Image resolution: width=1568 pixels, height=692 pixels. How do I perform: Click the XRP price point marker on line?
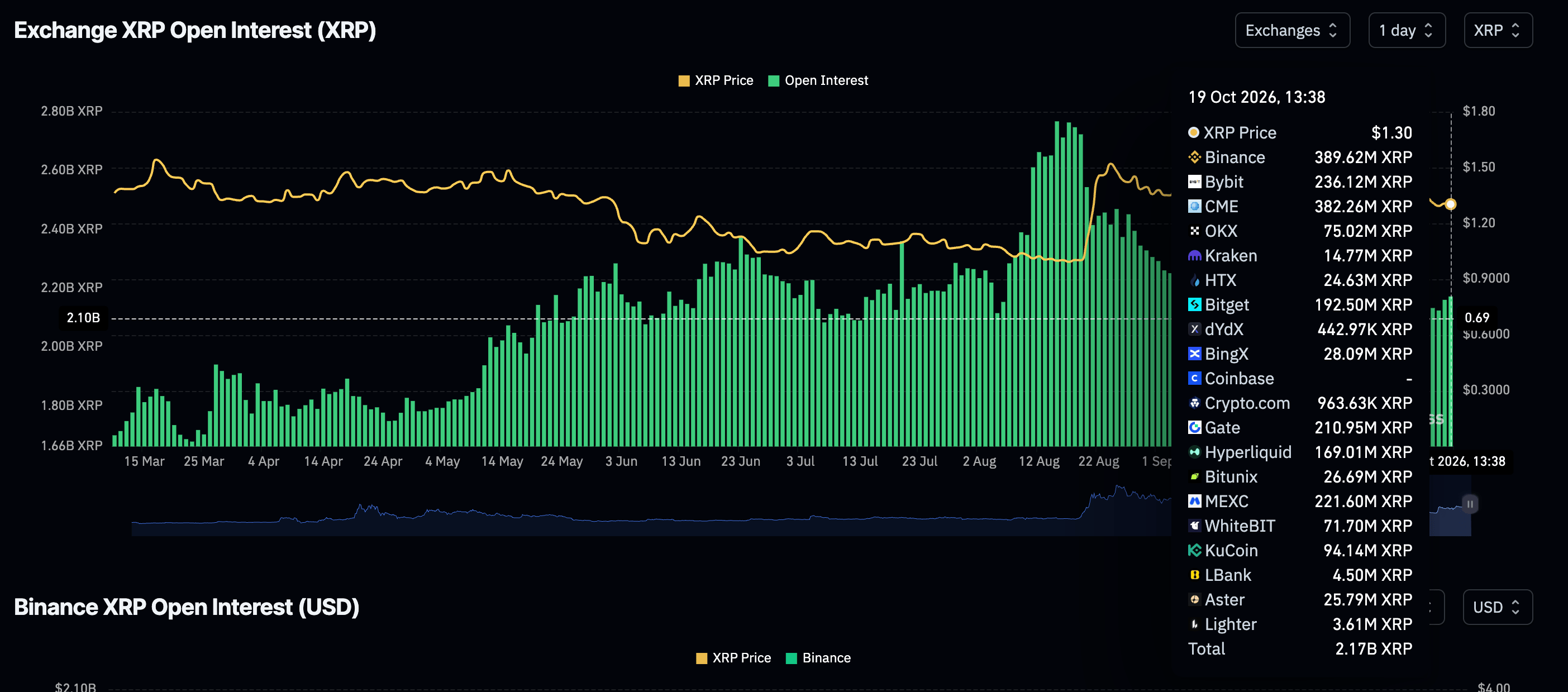(1451, 204)
